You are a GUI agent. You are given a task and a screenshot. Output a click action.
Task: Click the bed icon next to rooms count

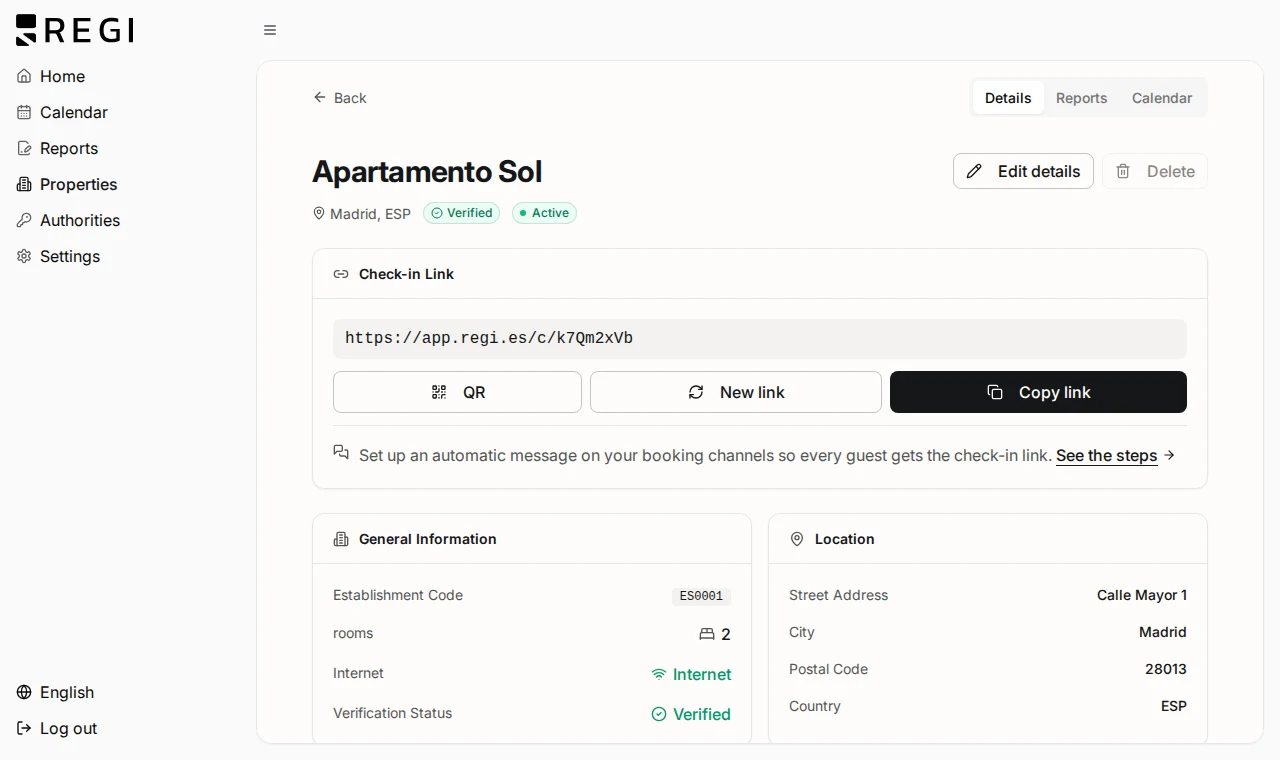707,634
